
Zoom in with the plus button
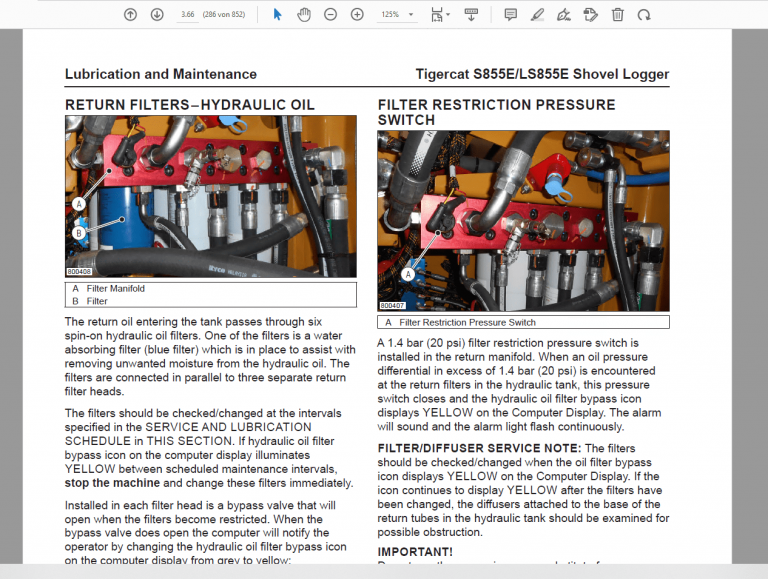pos(357,15)
